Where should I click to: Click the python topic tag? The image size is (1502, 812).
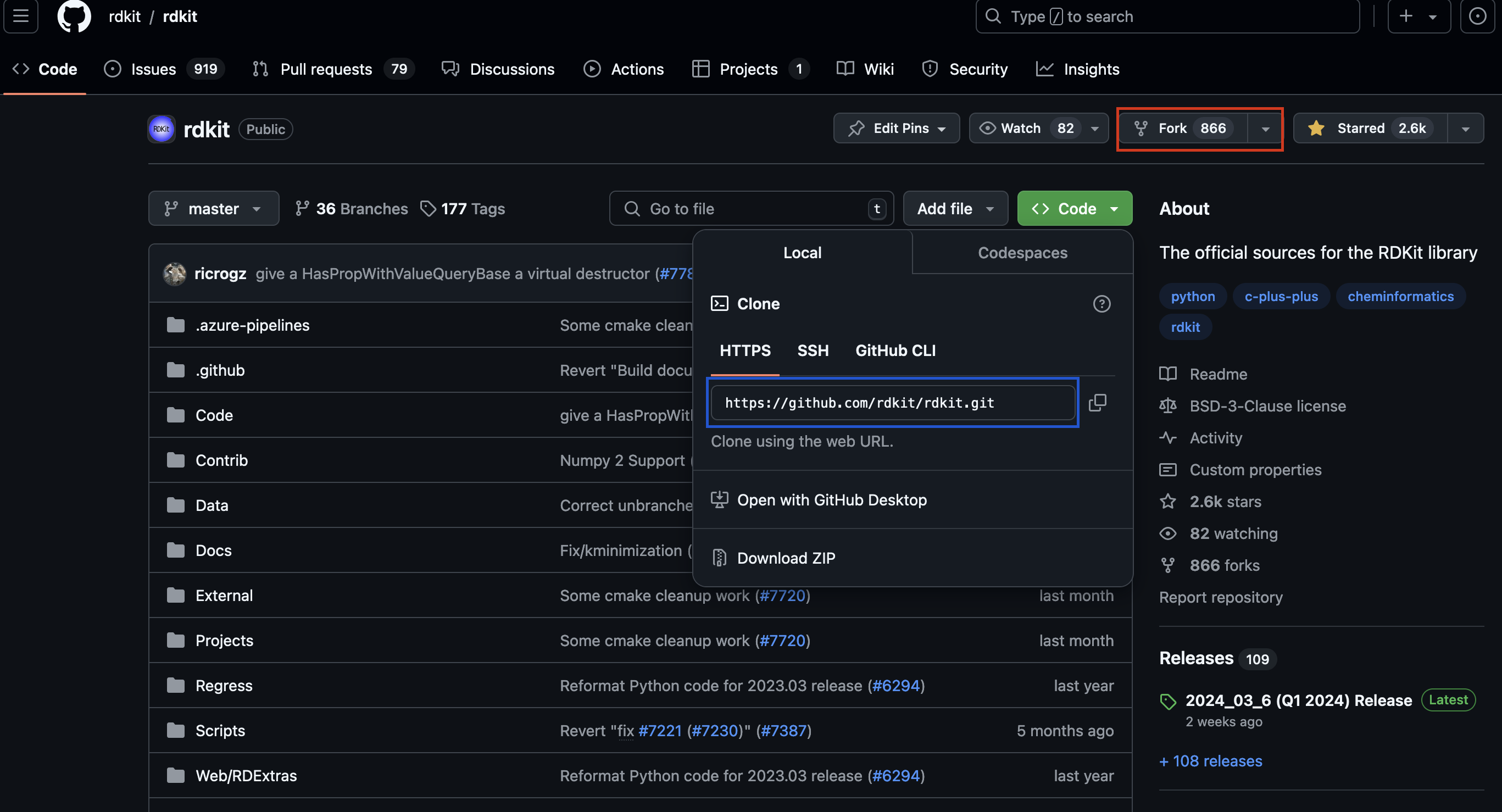[x=1193, y=296]
